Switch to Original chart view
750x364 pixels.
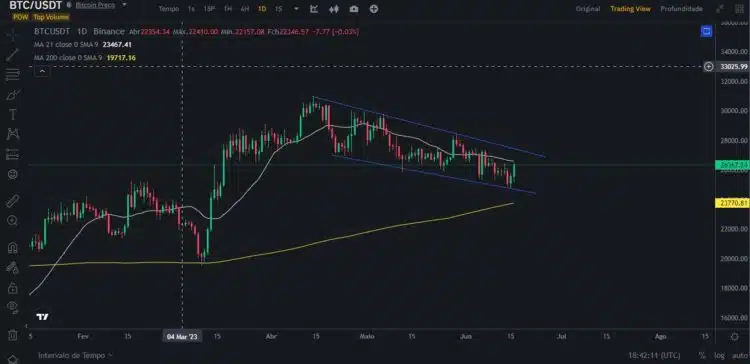[588, 9]
